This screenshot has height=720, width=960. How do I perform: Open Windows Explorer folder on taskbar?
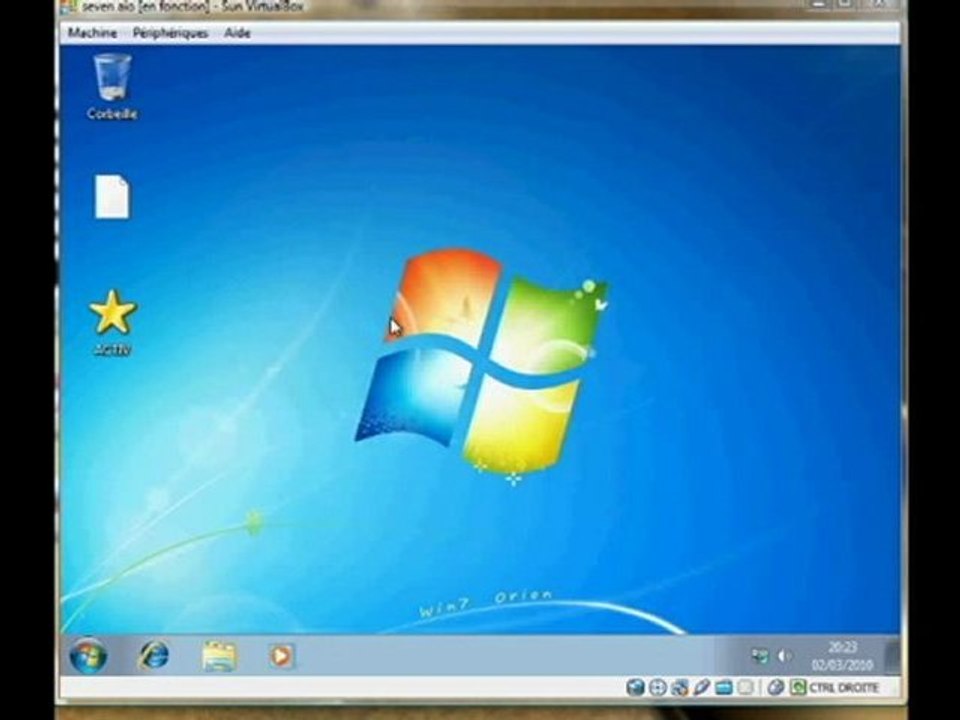coord(219,656)
